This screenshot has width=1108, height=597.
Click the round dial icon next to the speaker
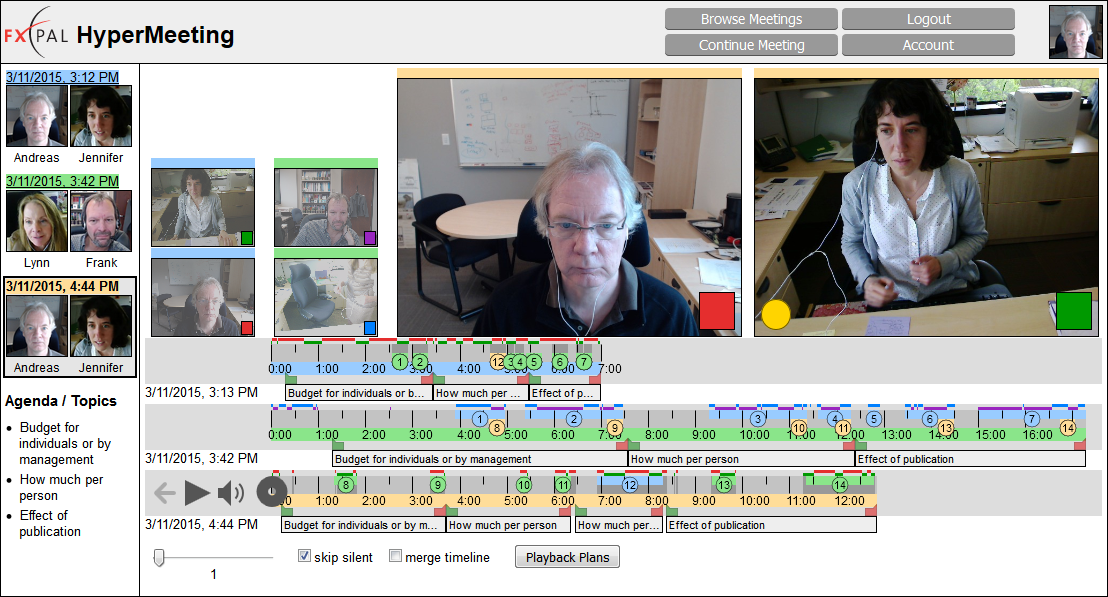pos(271,492)
